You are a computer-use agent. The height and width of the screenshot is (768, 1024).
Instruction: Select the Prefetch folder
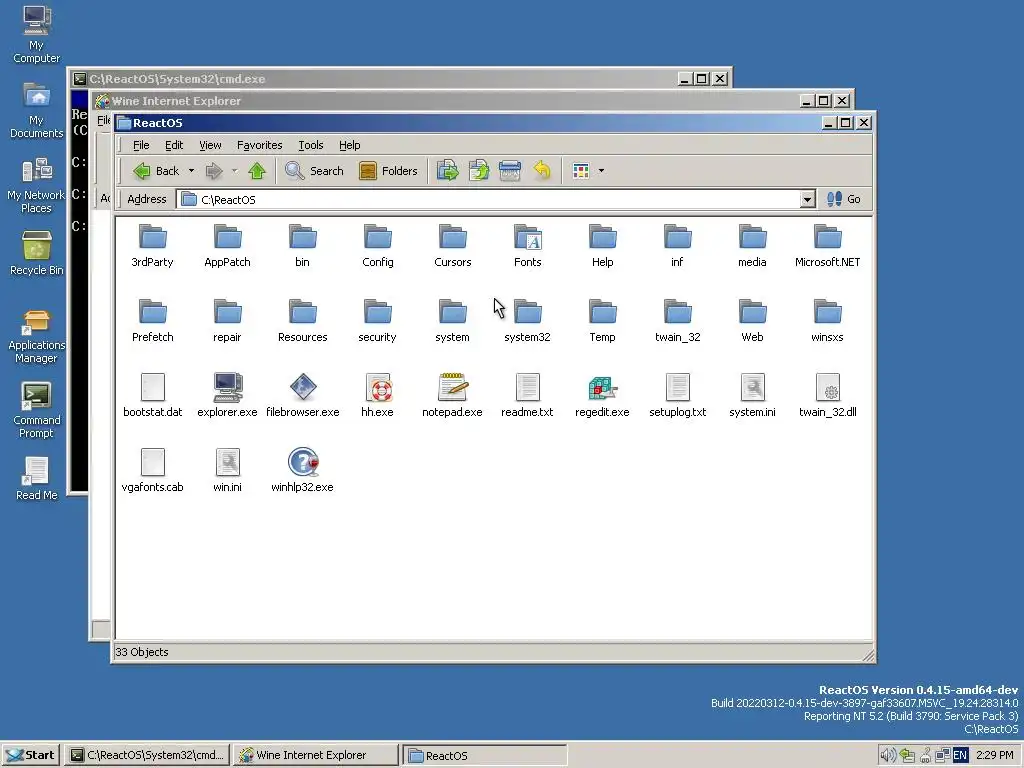click(153, 320)
